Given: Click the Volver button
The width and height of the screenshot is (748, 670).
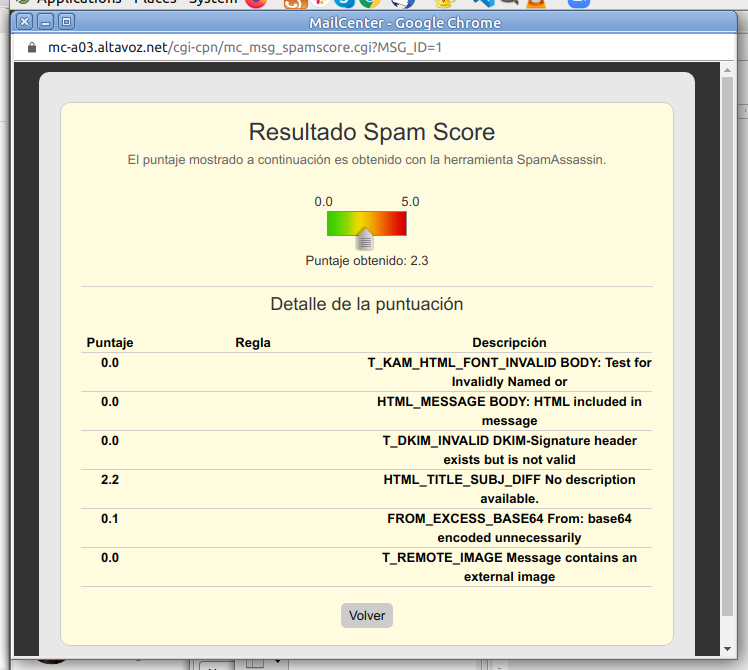Looking at the screenshot, I should click(366, 615).
